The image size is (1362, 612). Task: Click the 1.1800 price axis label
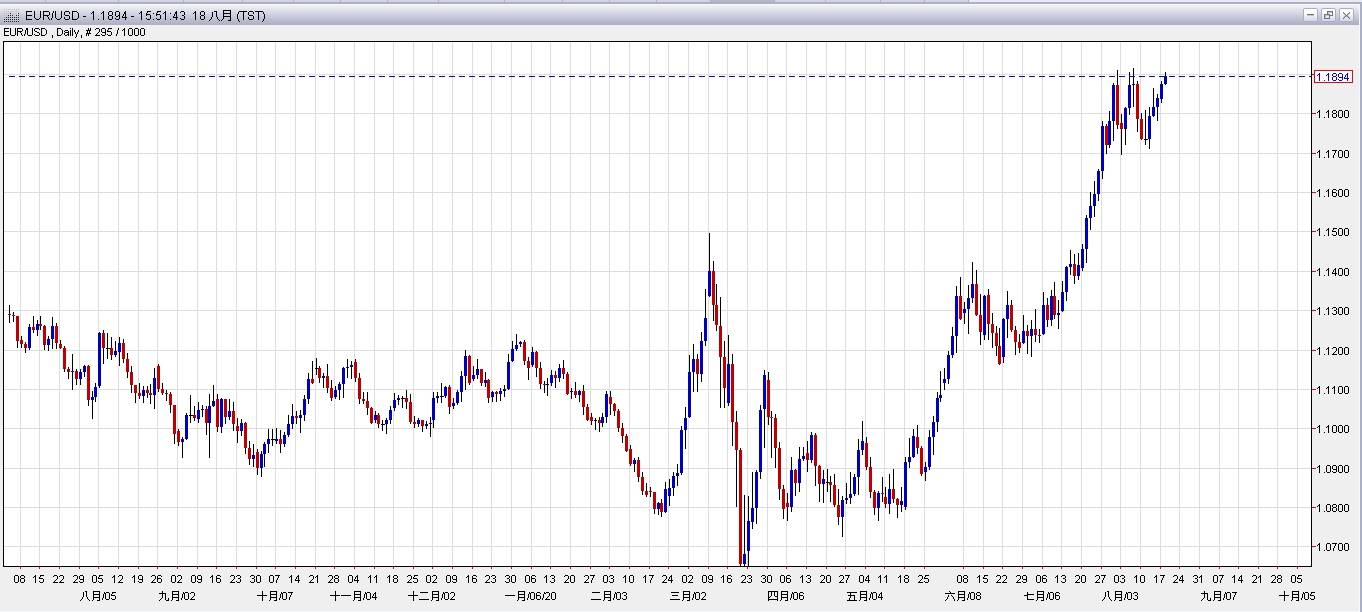[1333, 115]
